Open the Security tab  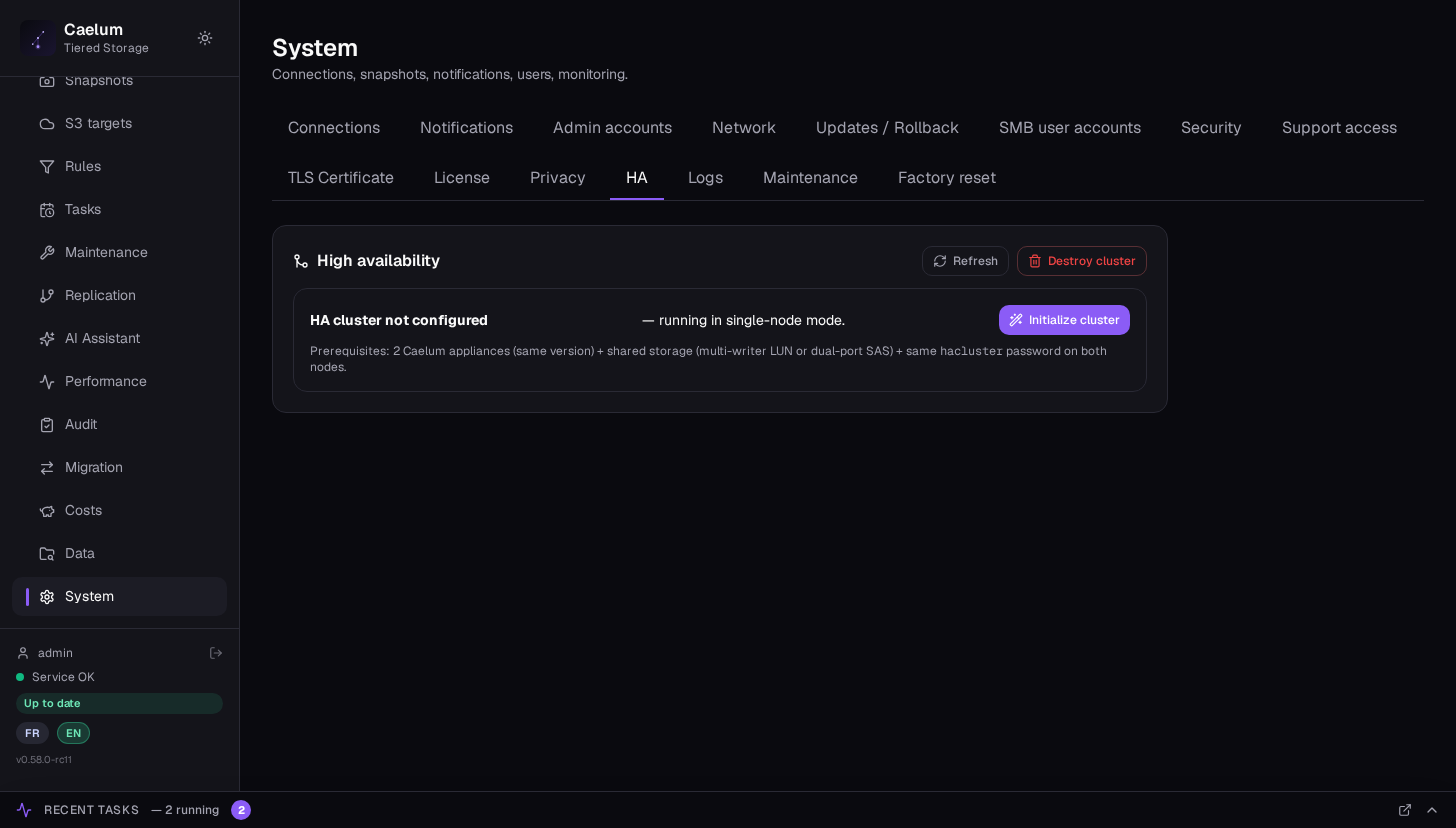tap(1211, 128)
